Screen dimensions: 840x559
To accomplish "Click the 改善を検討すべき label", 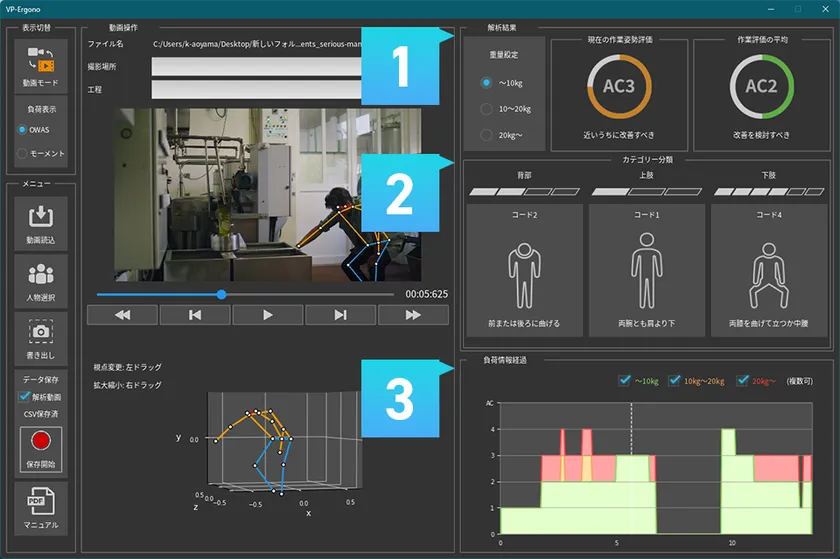I will [x=761, y=135].
